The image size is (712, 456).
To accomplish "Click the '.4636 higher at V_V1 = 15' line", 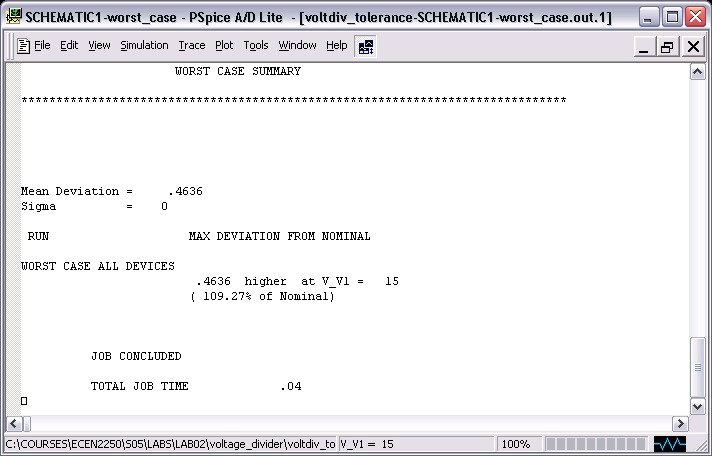I will (297, 281).
